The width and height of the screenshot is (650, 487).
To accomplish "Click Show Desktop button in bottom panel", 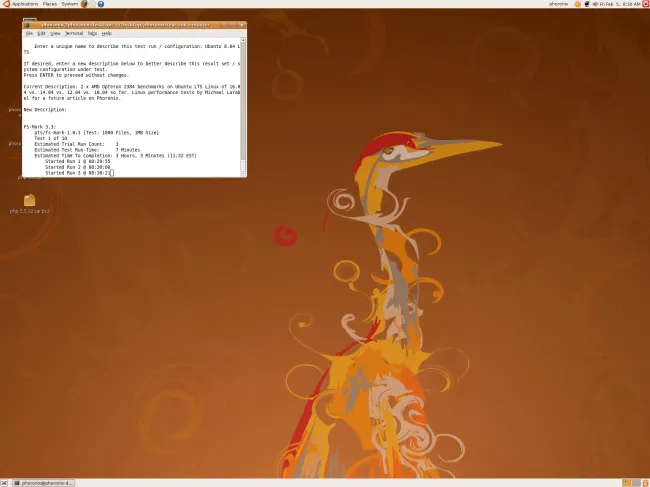I will tap(5, 482).
